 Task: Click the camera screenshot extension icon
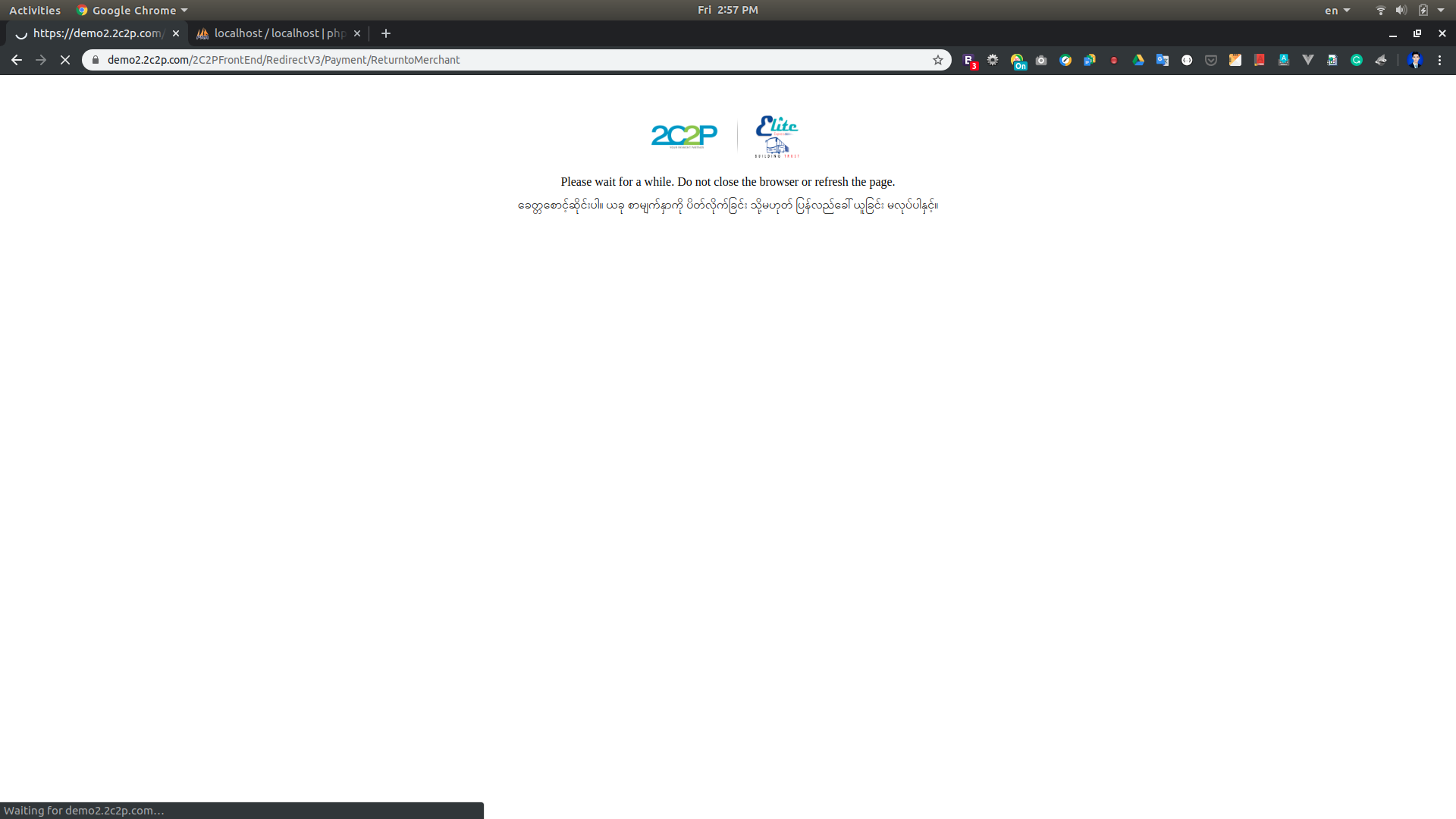(1041, 60)
